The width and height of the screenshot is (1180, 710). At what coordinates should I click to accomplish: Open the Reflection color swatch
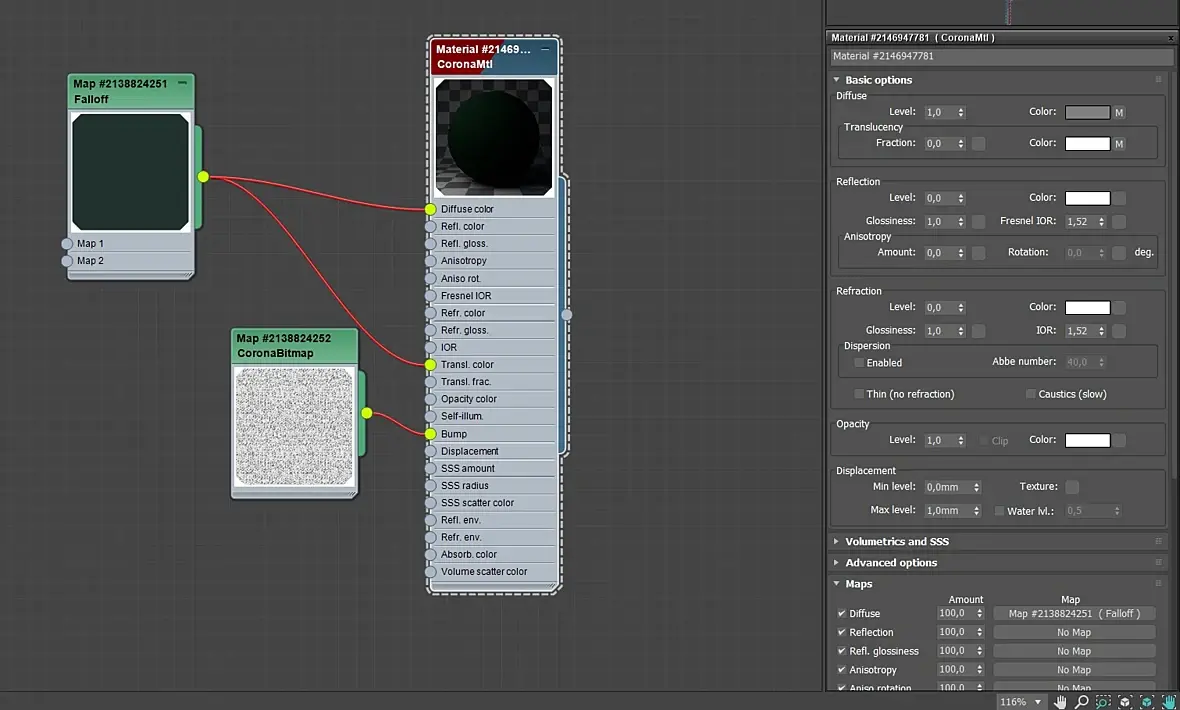(x=1087, y=198)
